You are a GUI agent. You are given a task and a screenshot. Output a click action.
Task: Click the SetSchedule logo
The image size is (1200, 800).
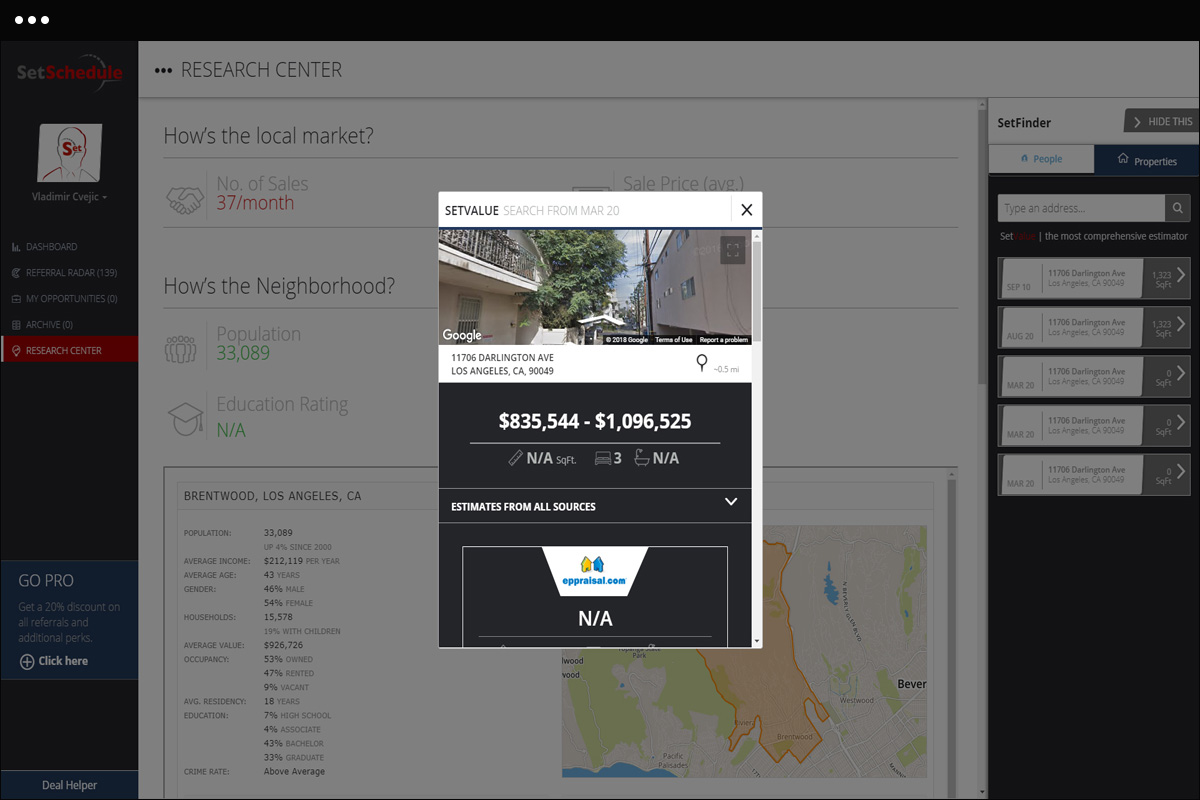[x=69, y=73]
